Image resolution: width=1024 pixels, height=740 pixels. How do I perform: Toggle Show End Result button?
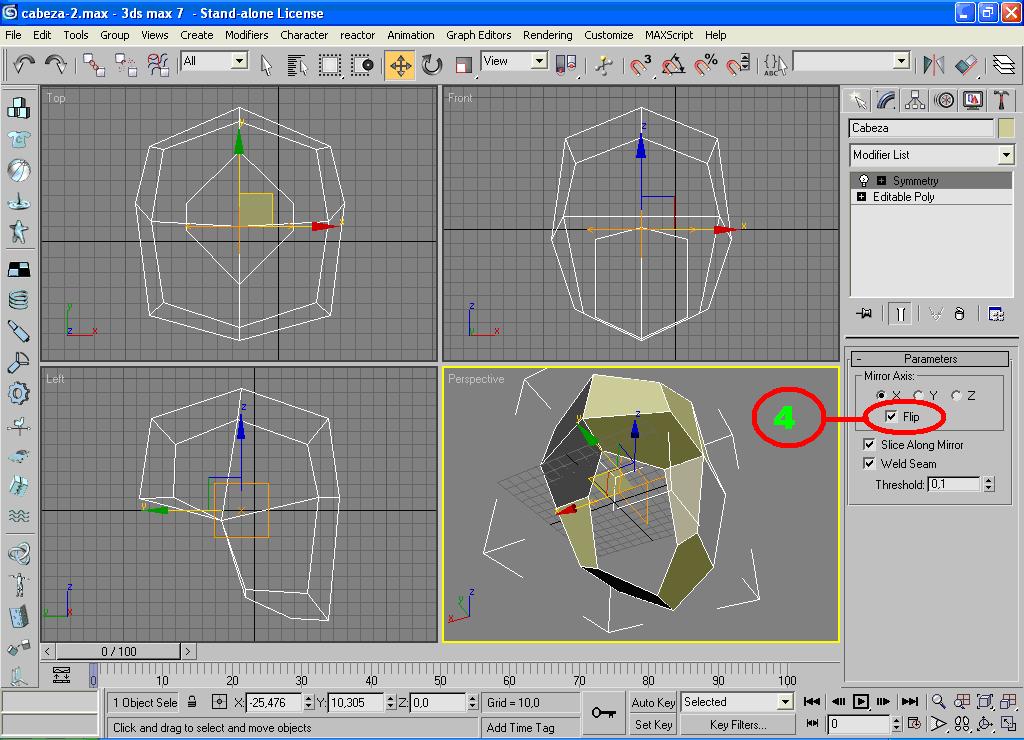point(900,314)
